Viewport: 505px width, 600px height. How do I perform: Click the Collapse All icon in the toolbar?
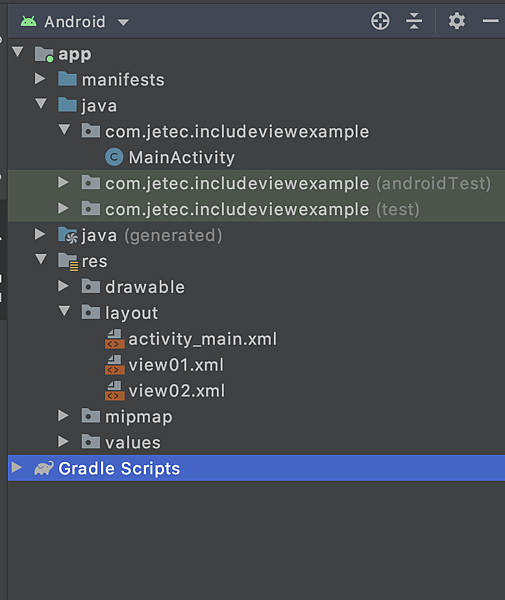tap(414, 21)
